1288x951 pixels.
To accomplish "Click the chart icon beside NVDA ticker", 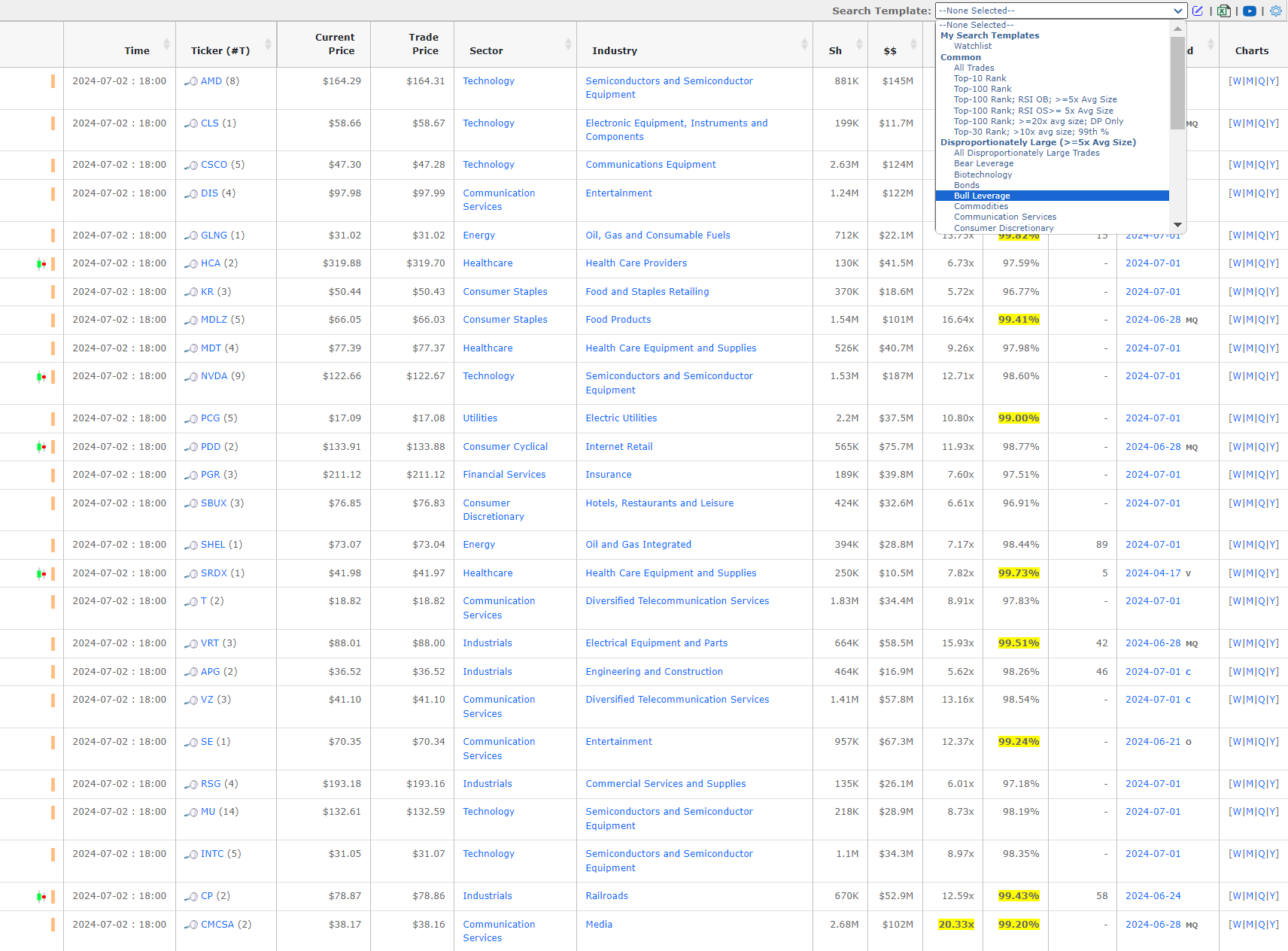I will pos(191,376).
